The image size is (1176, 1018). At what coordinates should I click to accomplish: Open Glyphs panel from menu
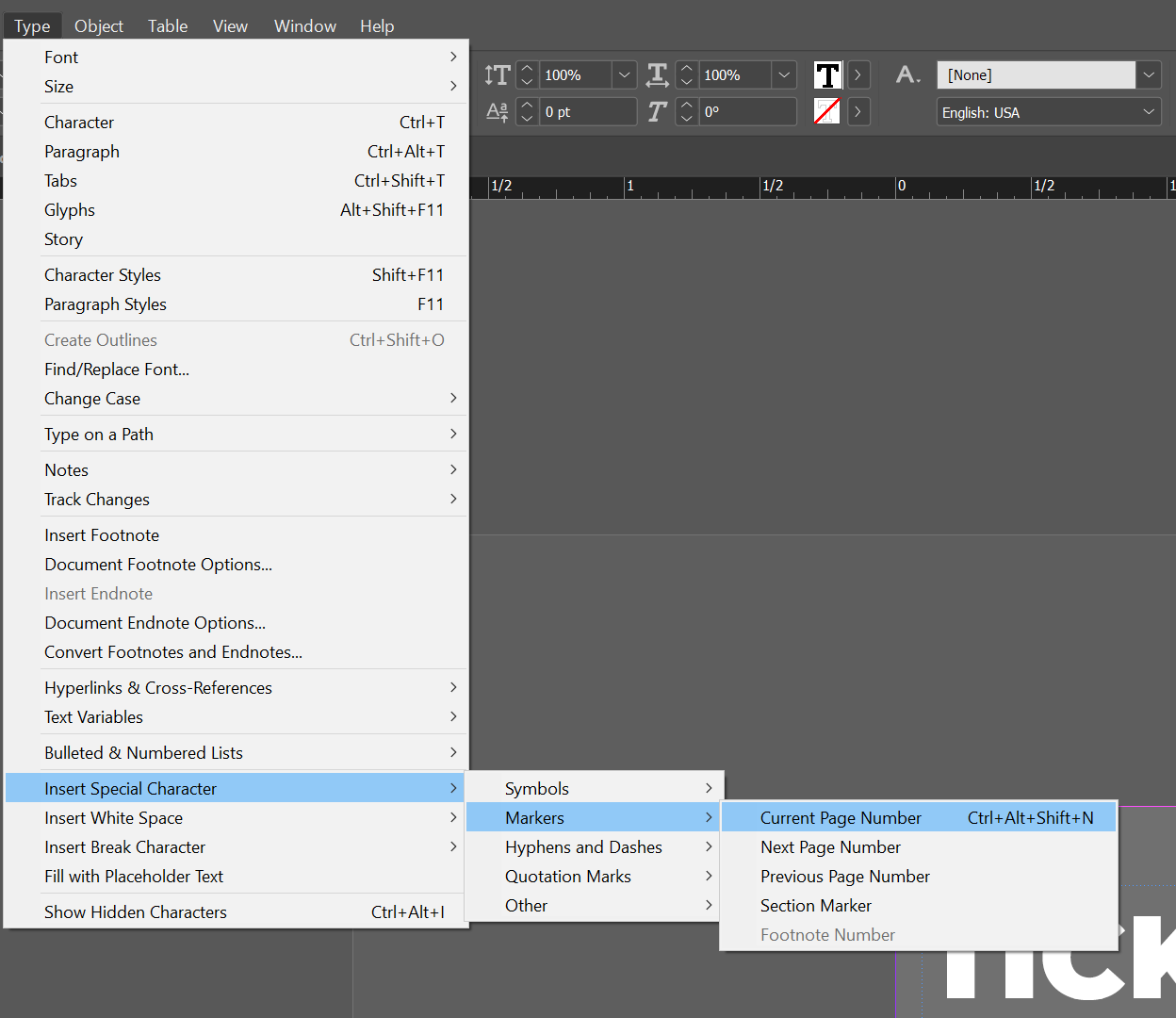[x=236, y=209]
